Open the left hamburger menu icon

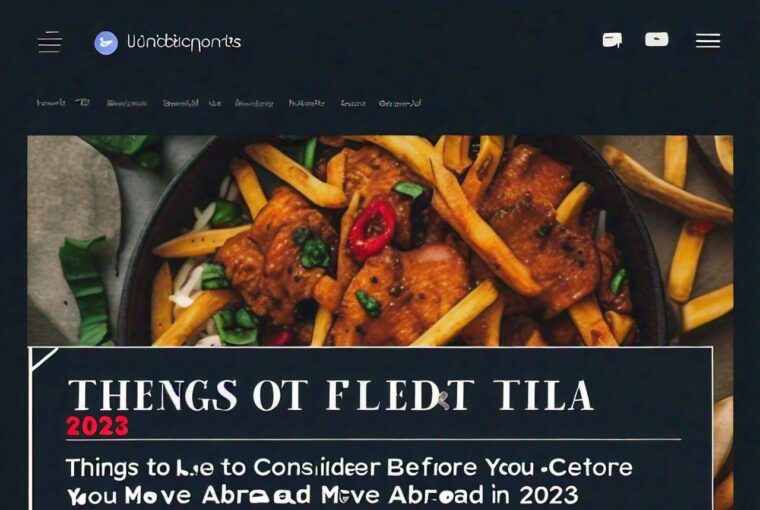49,42
